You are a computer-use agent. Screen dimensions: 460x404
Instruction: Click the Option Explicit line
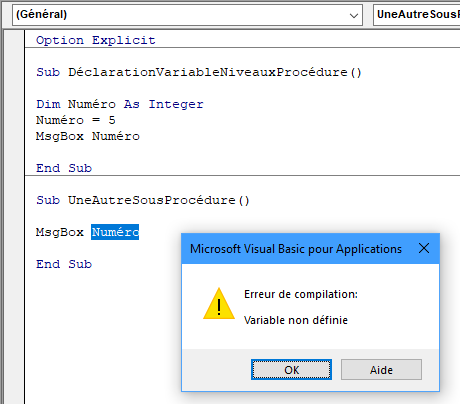[96, 40]
